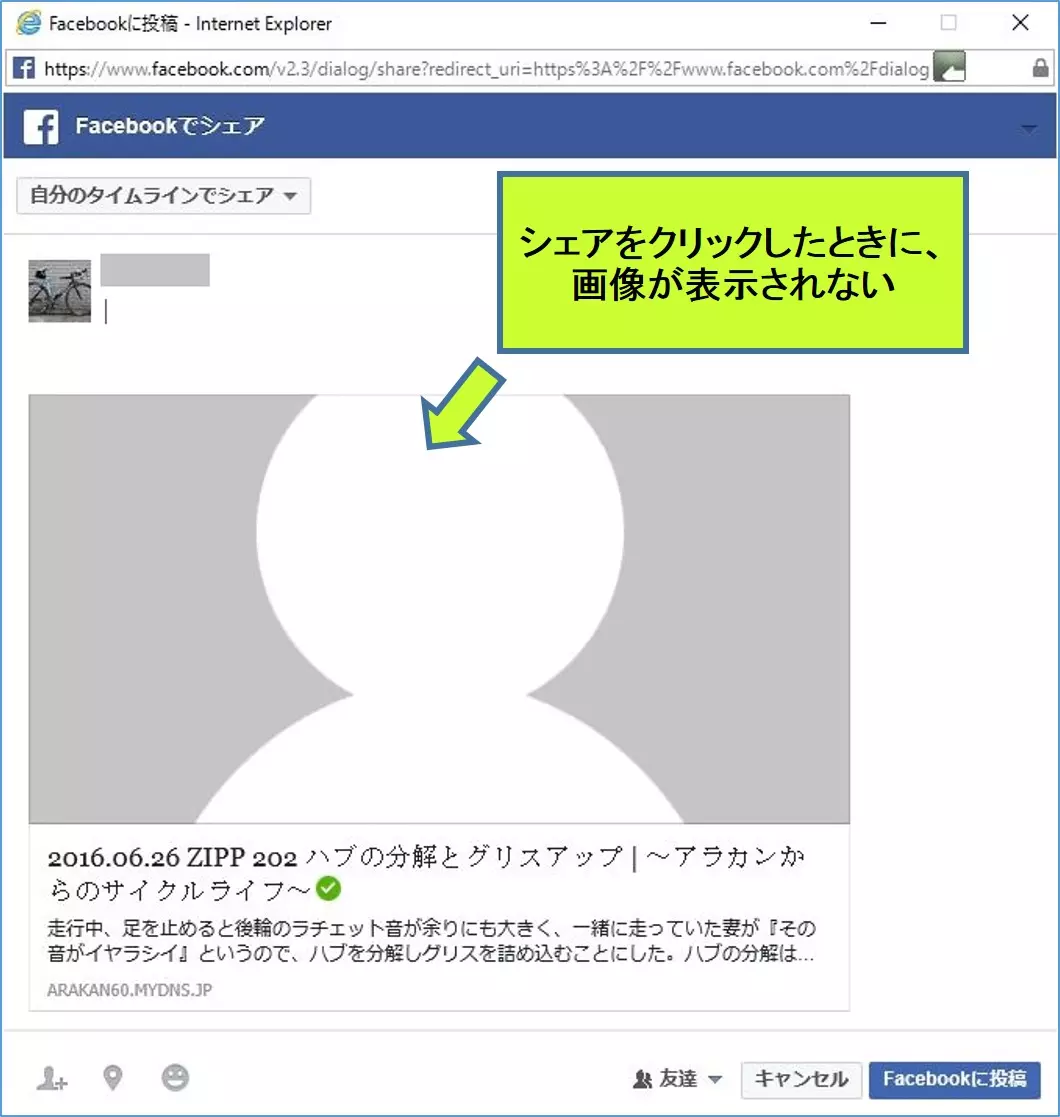Open the 友達 audience selector dropdown

point(677,1079)
